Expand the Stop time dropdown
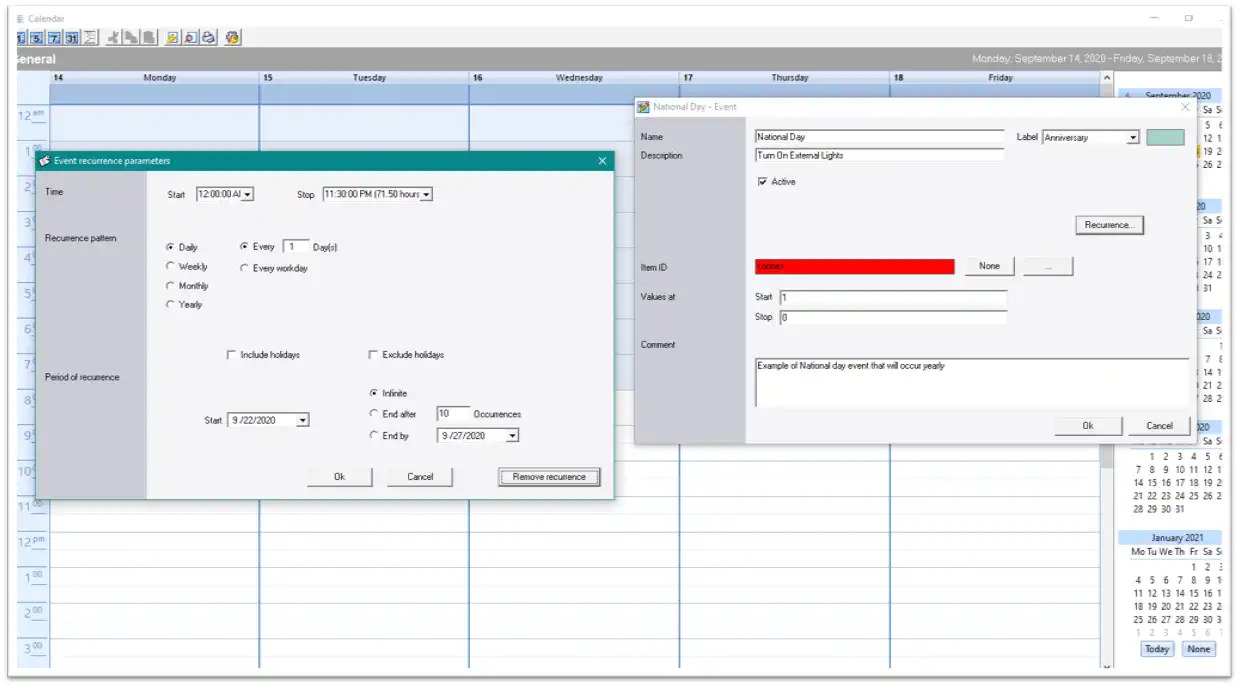The width and height of the screenshot is (1239, 687). pos(426,195)
